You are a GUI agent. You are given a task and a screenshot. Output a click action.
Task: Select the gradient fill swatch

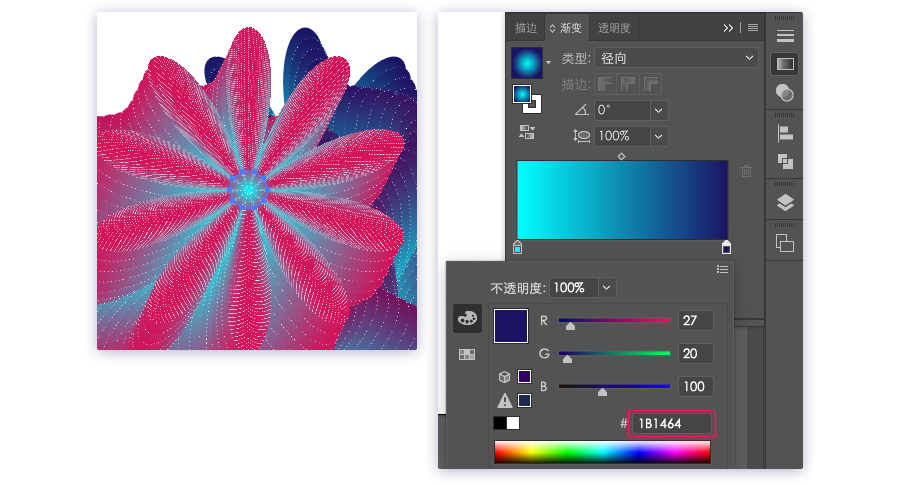pyautogui.click(x=522, y=94)
